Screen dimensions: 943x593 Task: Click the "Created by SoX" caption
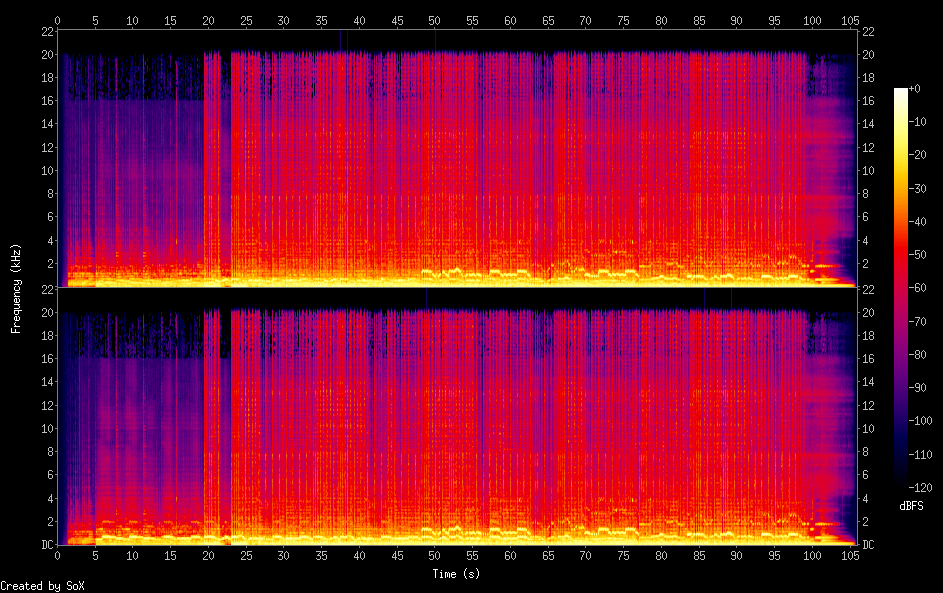point(43,586)
